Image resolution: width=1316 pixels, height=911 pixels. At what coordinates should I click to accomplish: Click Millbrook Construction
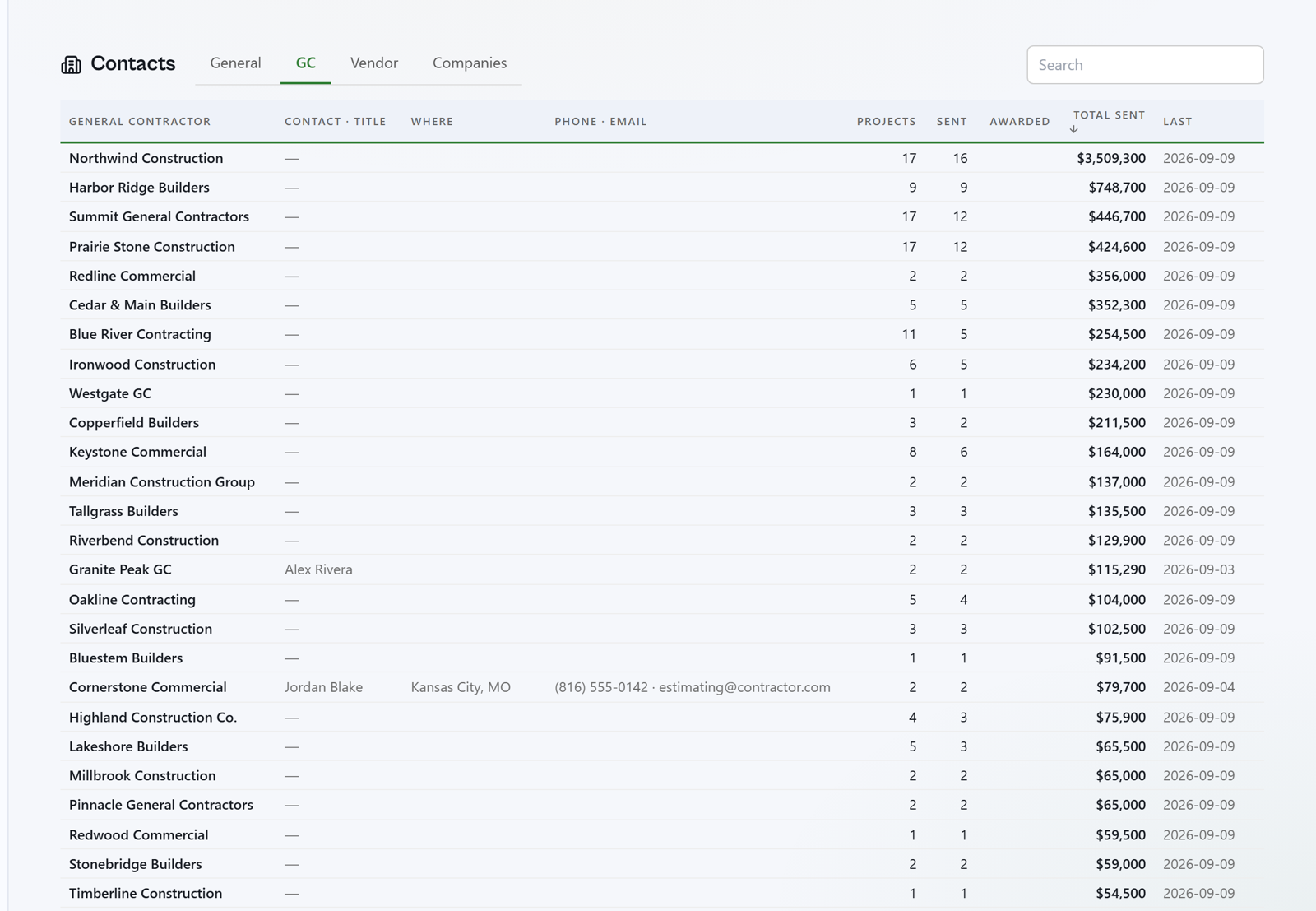coord(142,775)
